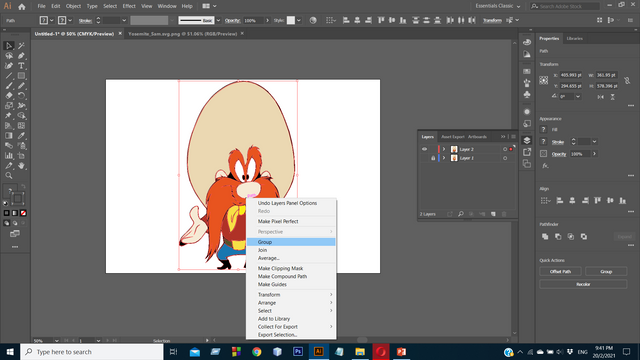The width and height of the screenshot is (640, 360).
Task: Expand Layer 1 disclosure arrow
Action: [x=444, y=158]
